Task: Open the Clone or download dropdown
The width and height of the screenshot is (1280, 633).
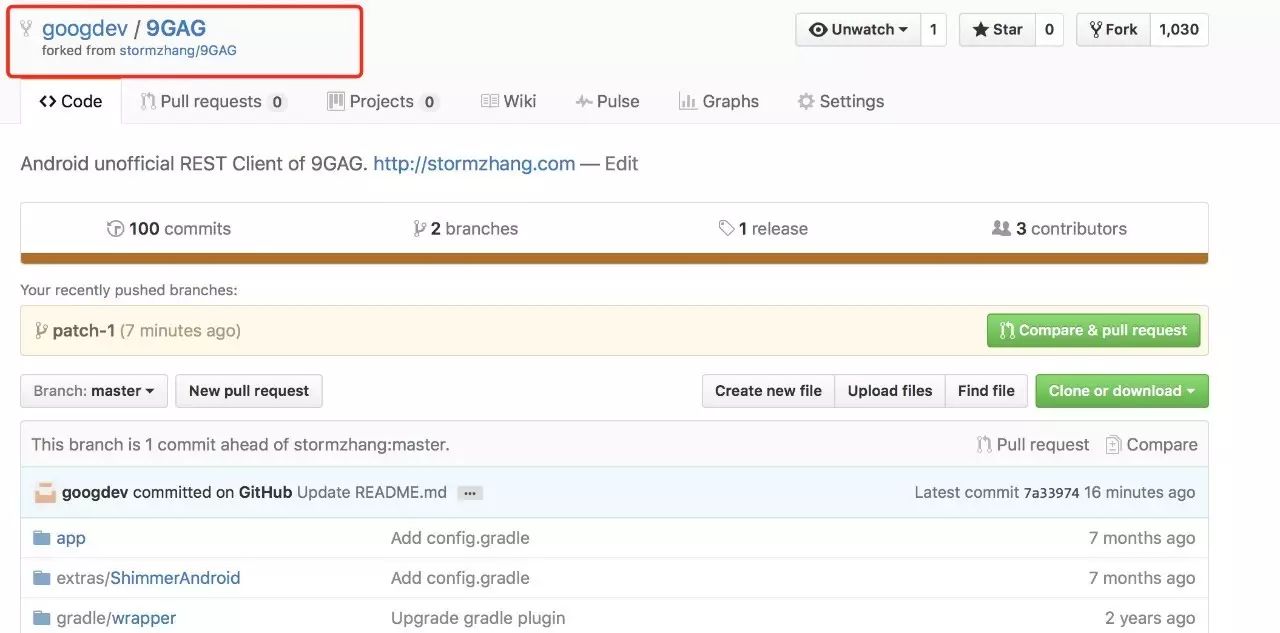Action: click(1122, 391)
